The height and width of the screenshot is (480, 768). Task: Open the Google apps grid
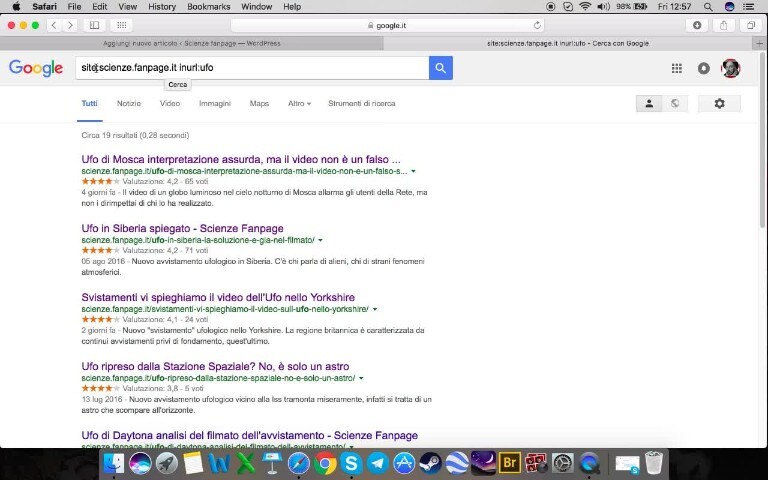point(677,68)
